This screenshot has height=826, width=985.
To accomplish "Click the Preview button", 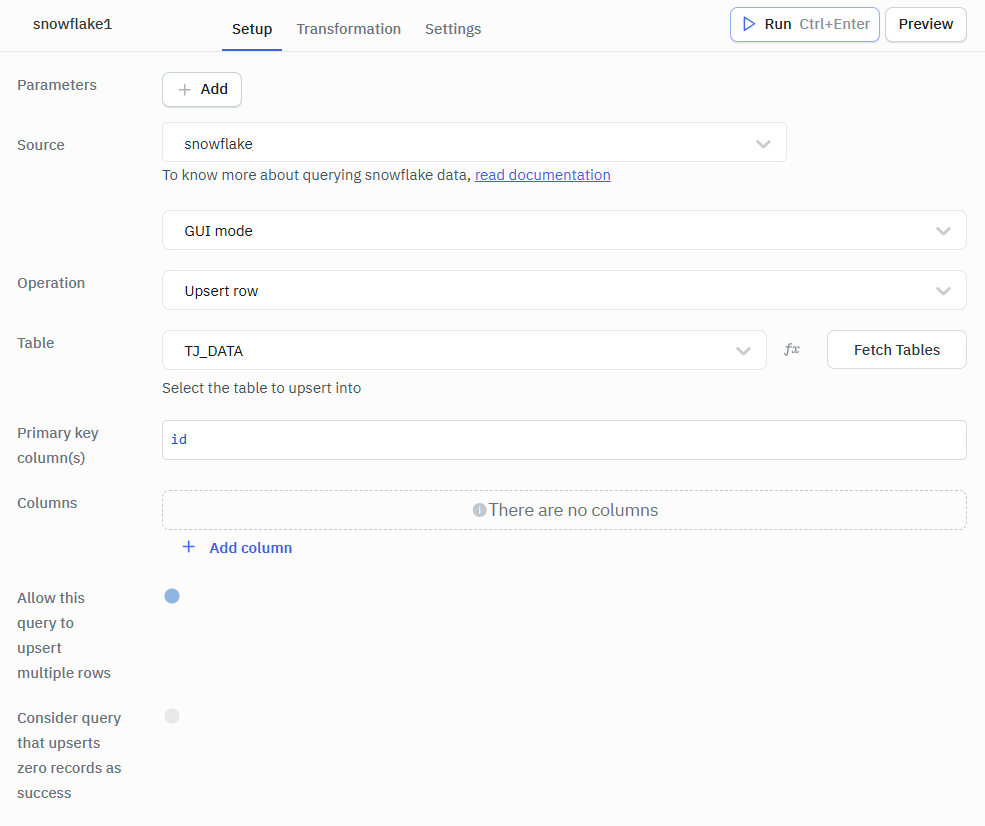I will click(926, 24).
